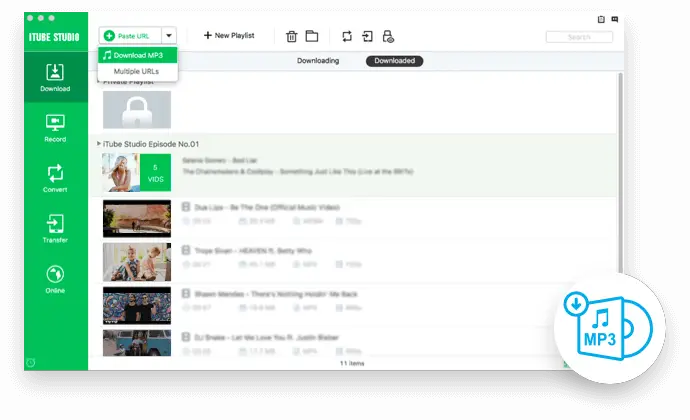Click the '11 items' status text
The width and height of the screenshot is (690, 420).
click(x=352, y=363)
